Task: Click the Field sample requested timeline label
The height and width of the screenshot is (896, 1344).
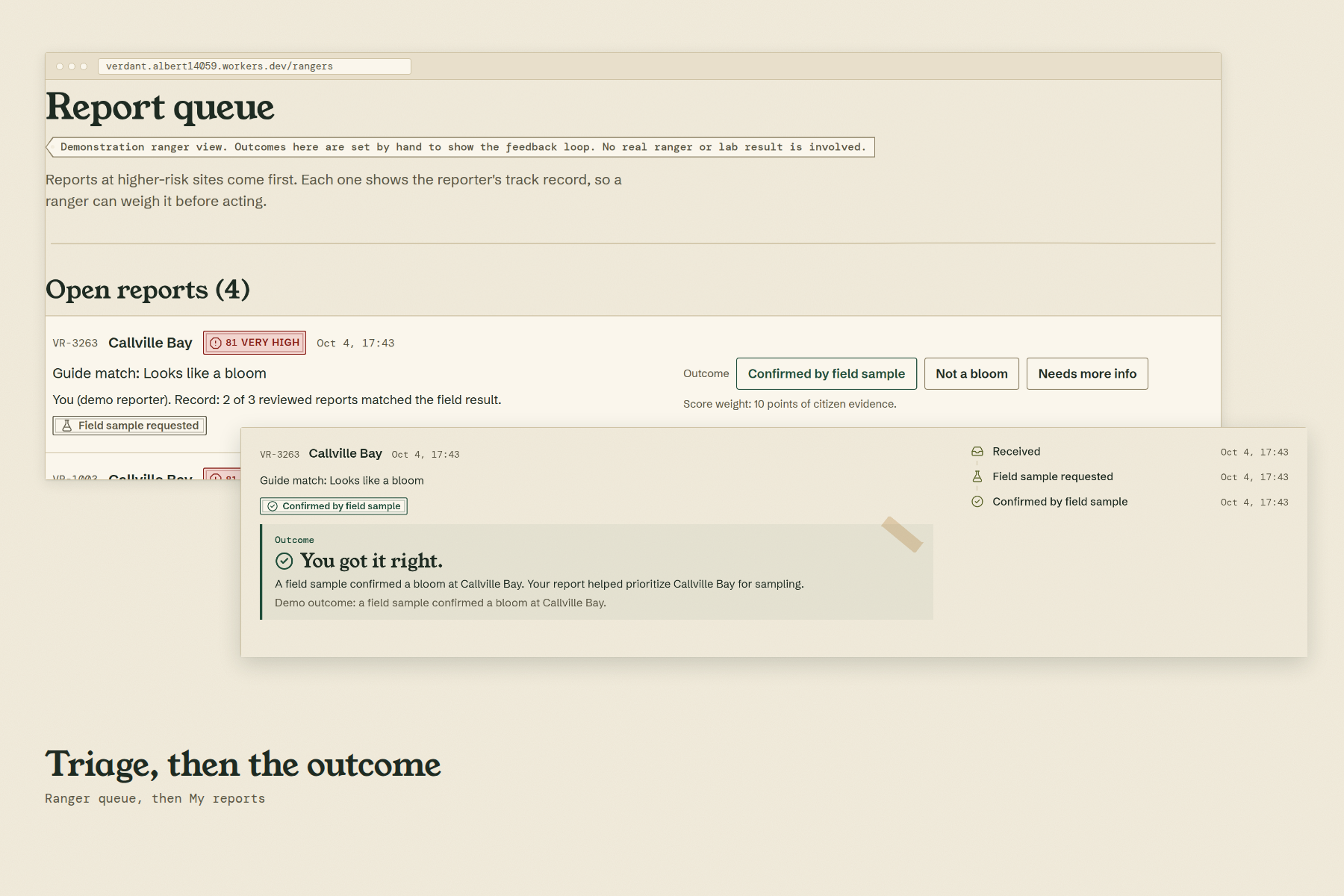Action: point(1053,476)
